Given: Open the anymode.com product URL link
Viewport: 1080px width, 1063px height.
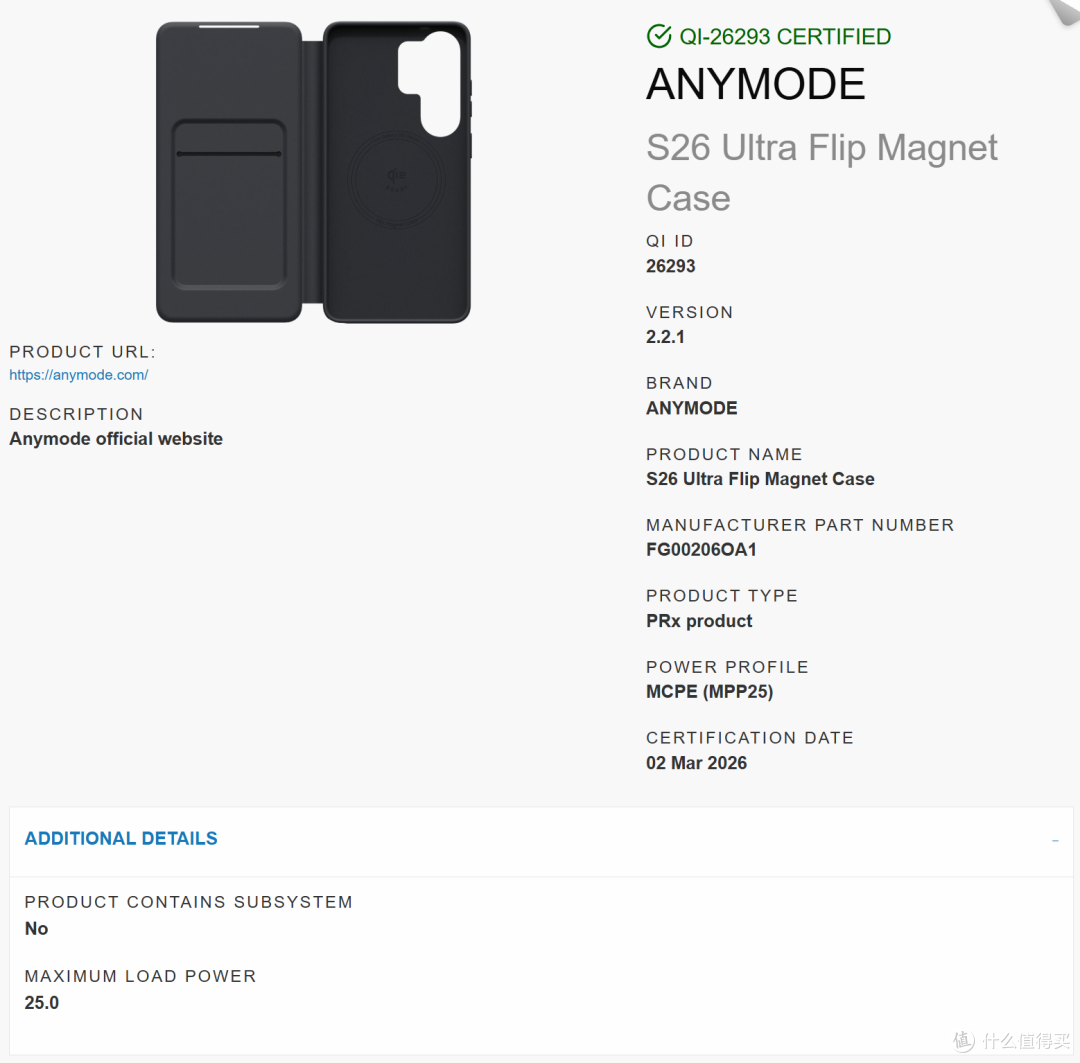Looking at the screenshot, I should click(x=79, y=375).
